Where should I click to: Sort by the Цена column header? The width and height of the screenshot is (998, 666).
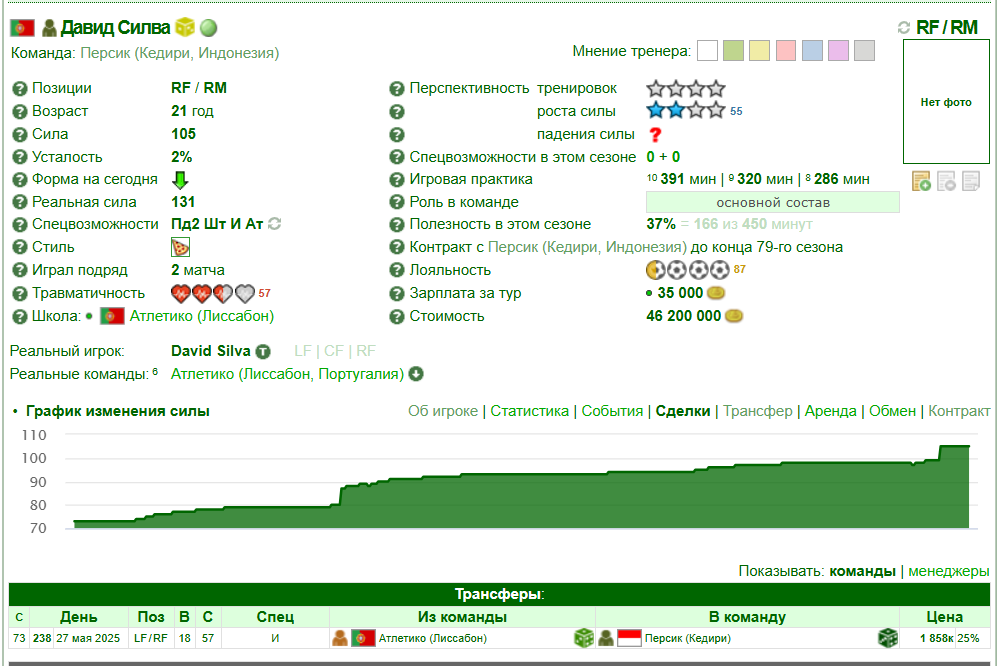945,617
